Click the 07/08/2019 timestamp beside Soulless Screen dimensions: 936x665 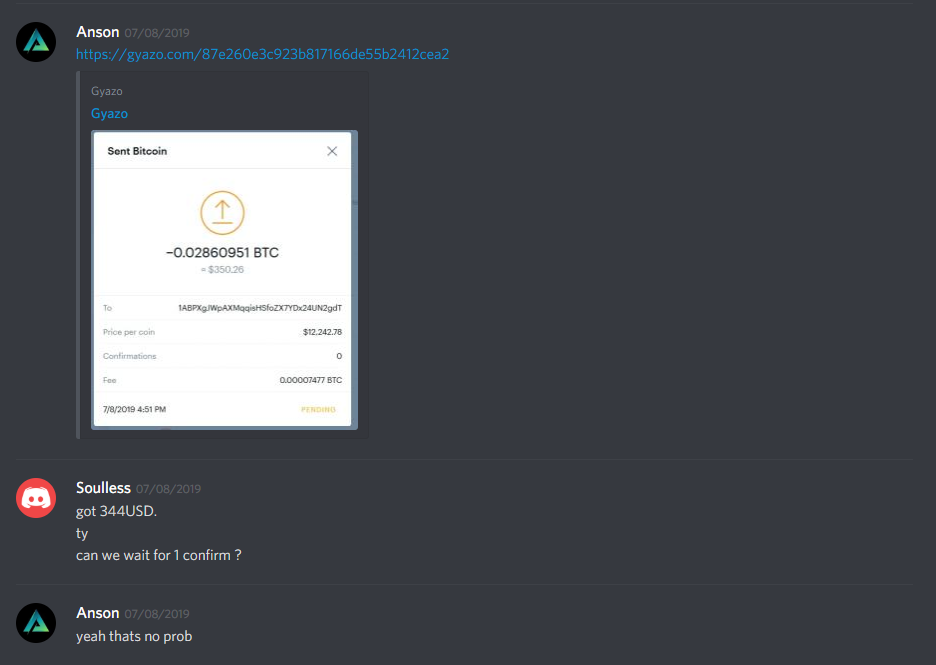(x=168, y=489)
